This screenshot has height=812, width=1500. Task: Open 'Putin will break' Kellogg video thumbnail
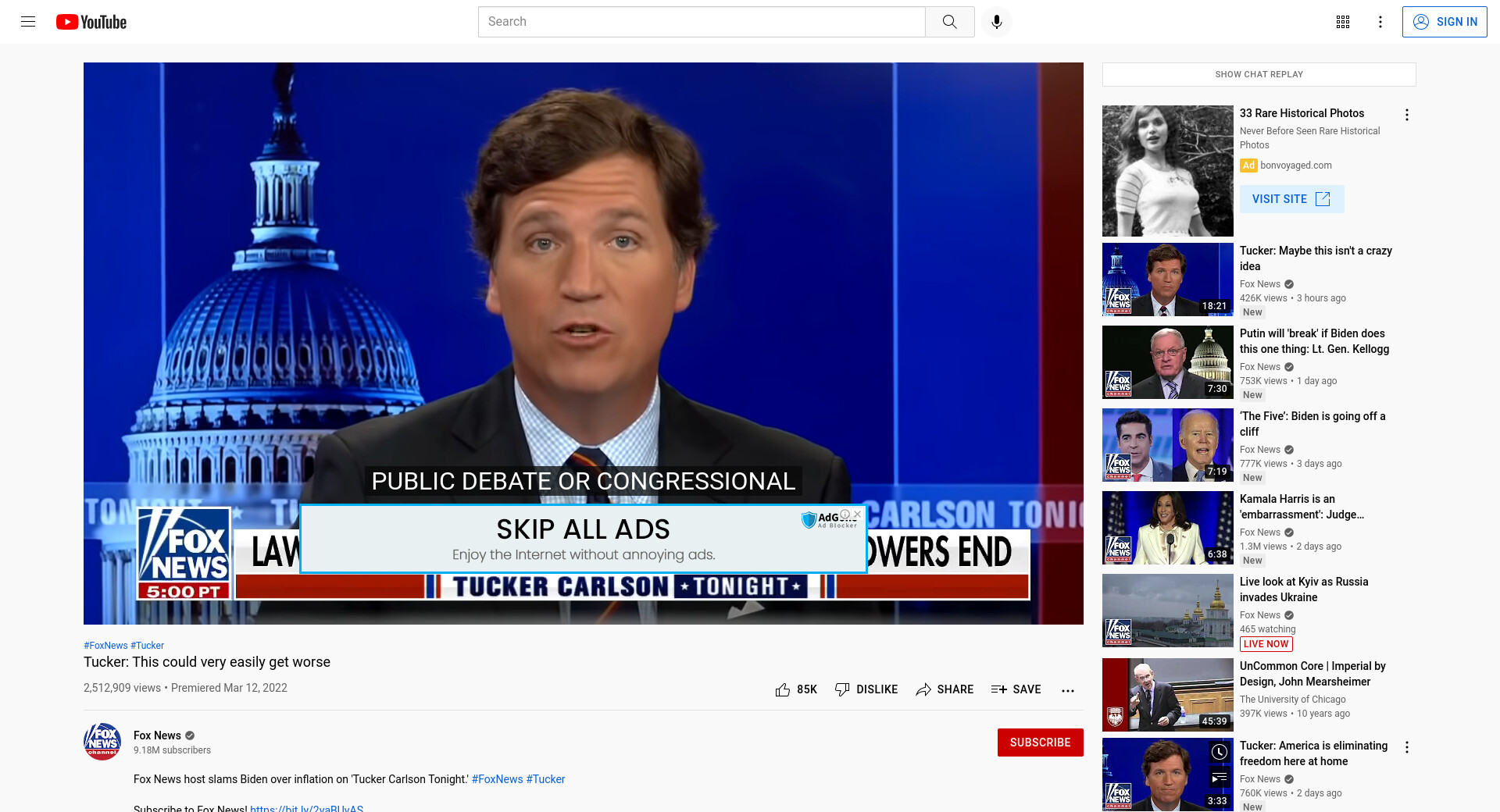click(1167, 362)
